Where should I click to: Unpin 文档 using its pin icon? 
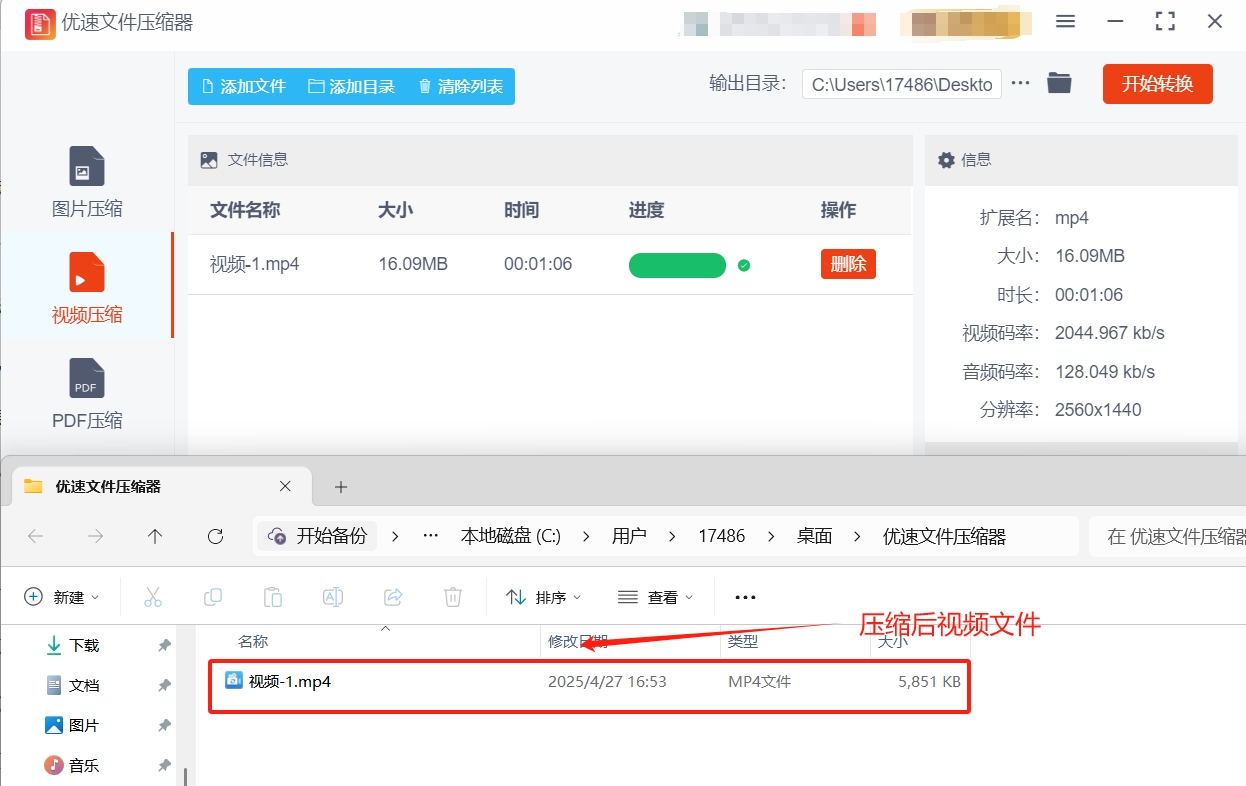[x=163, y=685]
